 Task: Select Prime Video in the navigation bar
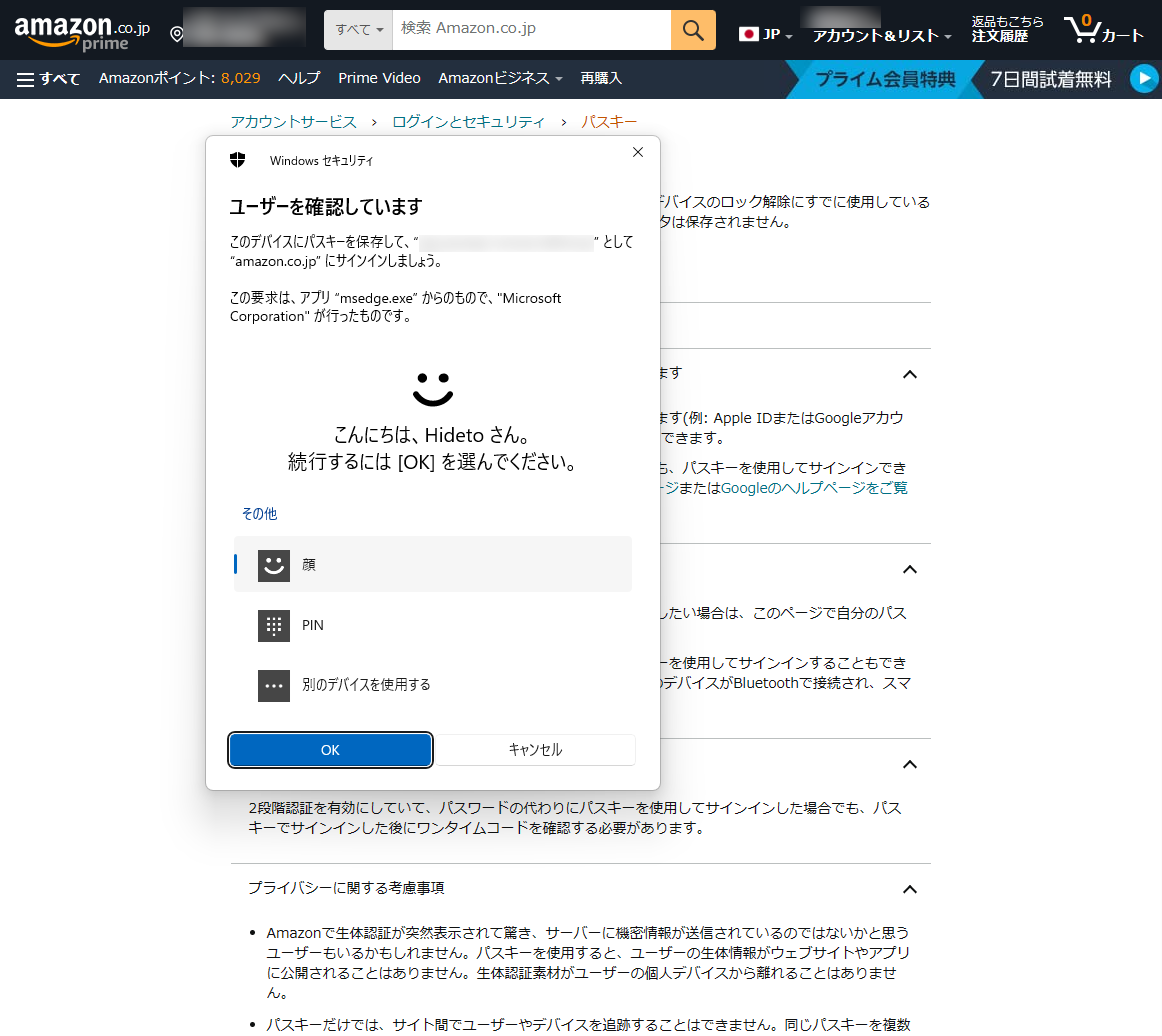[x=379, y=77]
